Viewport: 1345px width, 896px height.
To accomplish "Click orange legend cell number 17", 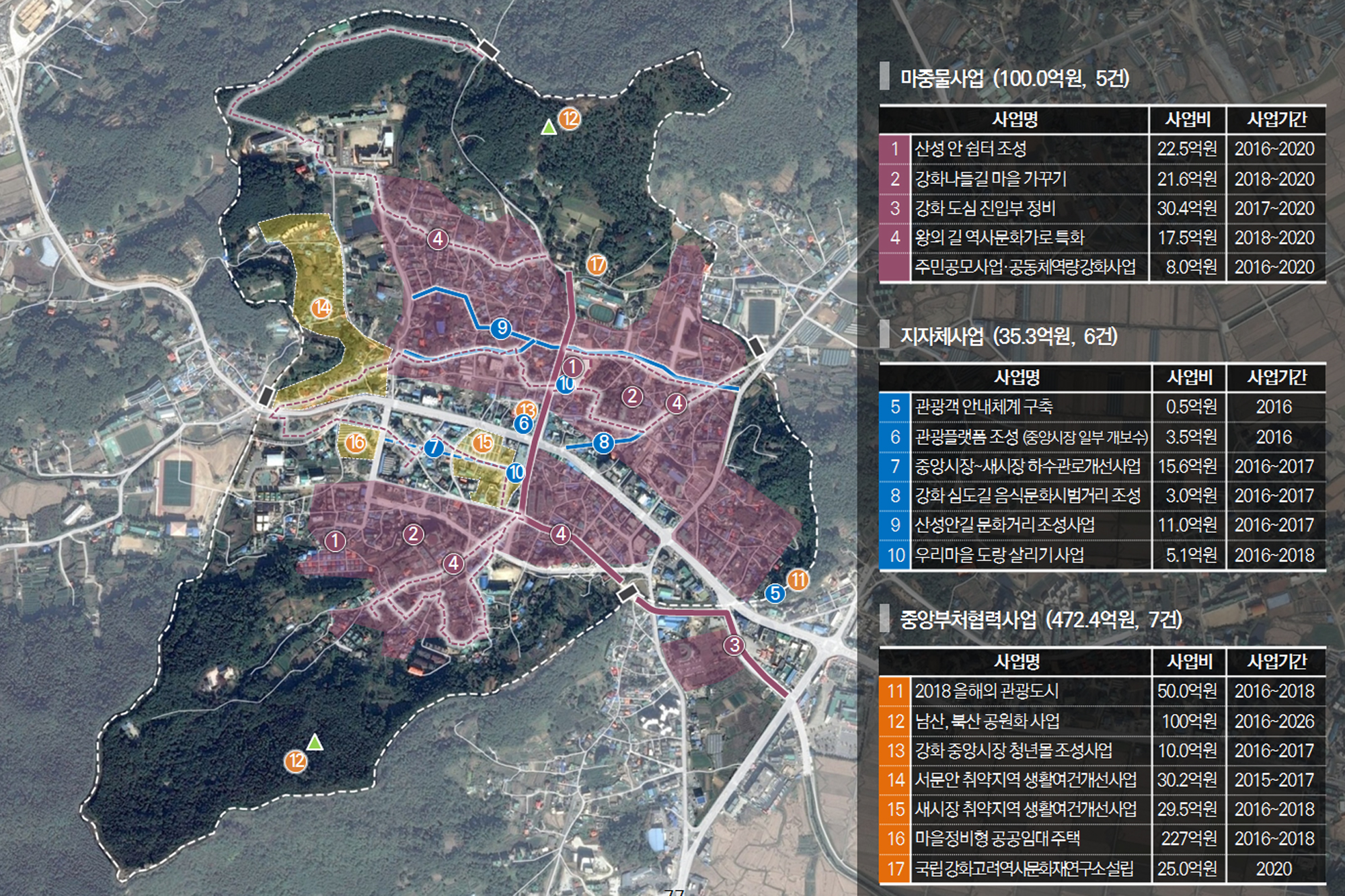I will pyautogui.click(x=895, y=868).
